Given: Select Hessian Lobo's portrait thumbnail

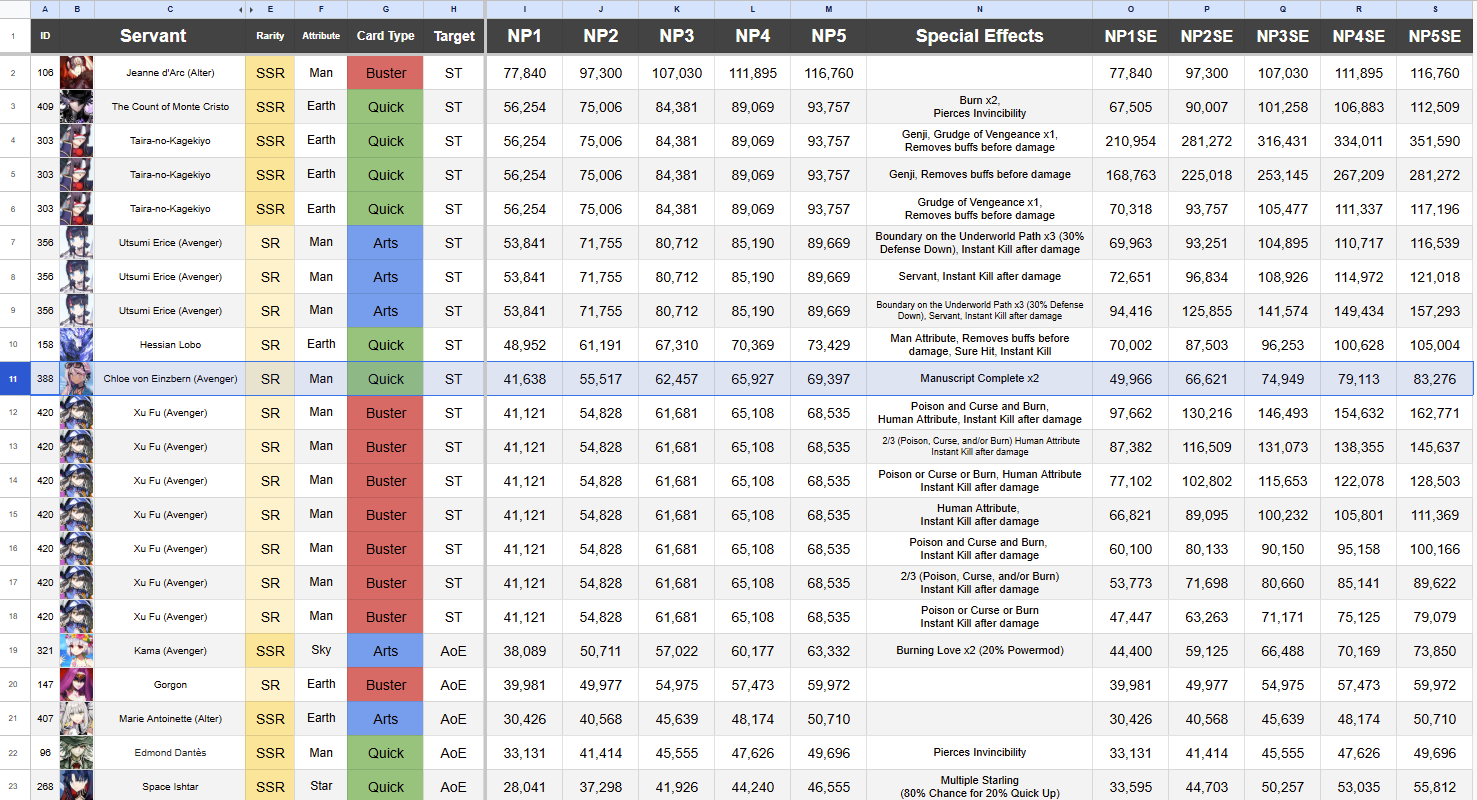Looking at the screenshot, I should pos(76,345).
